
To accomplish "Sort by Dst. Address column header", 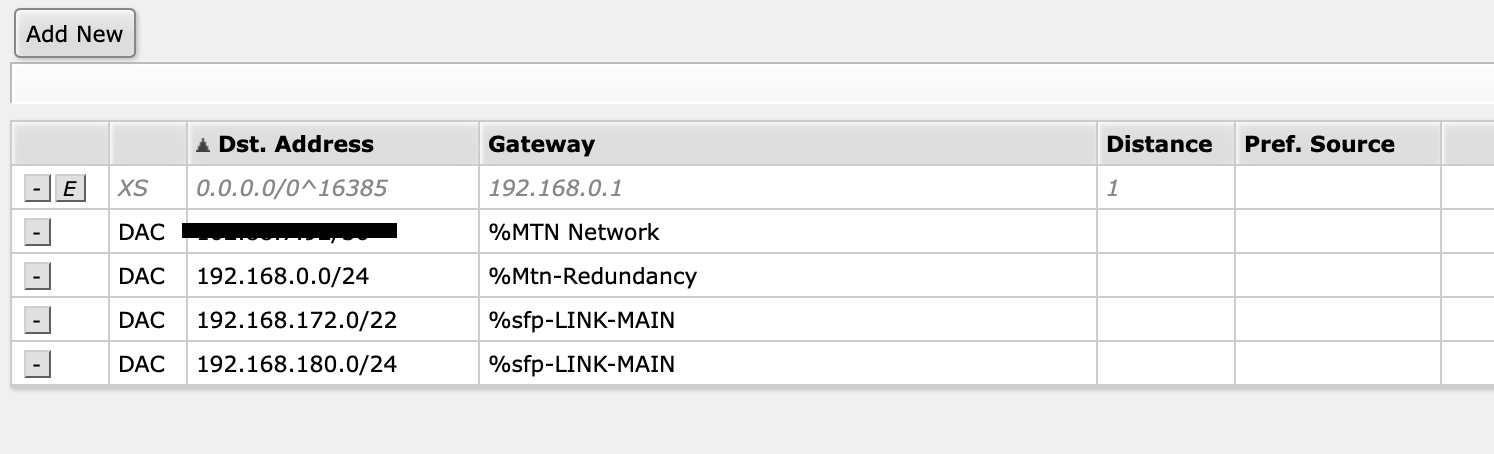I will pos(295,144).
